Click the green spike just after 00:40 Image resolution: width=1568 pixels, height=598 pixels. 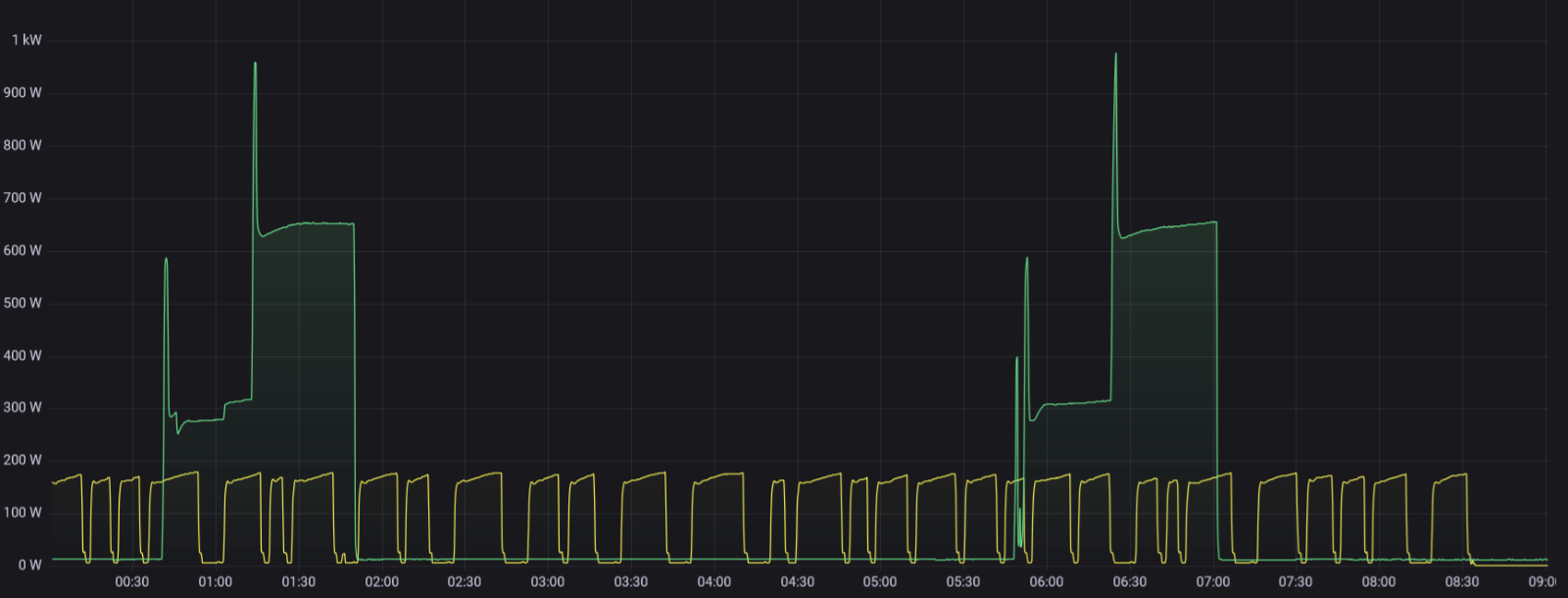166,261
